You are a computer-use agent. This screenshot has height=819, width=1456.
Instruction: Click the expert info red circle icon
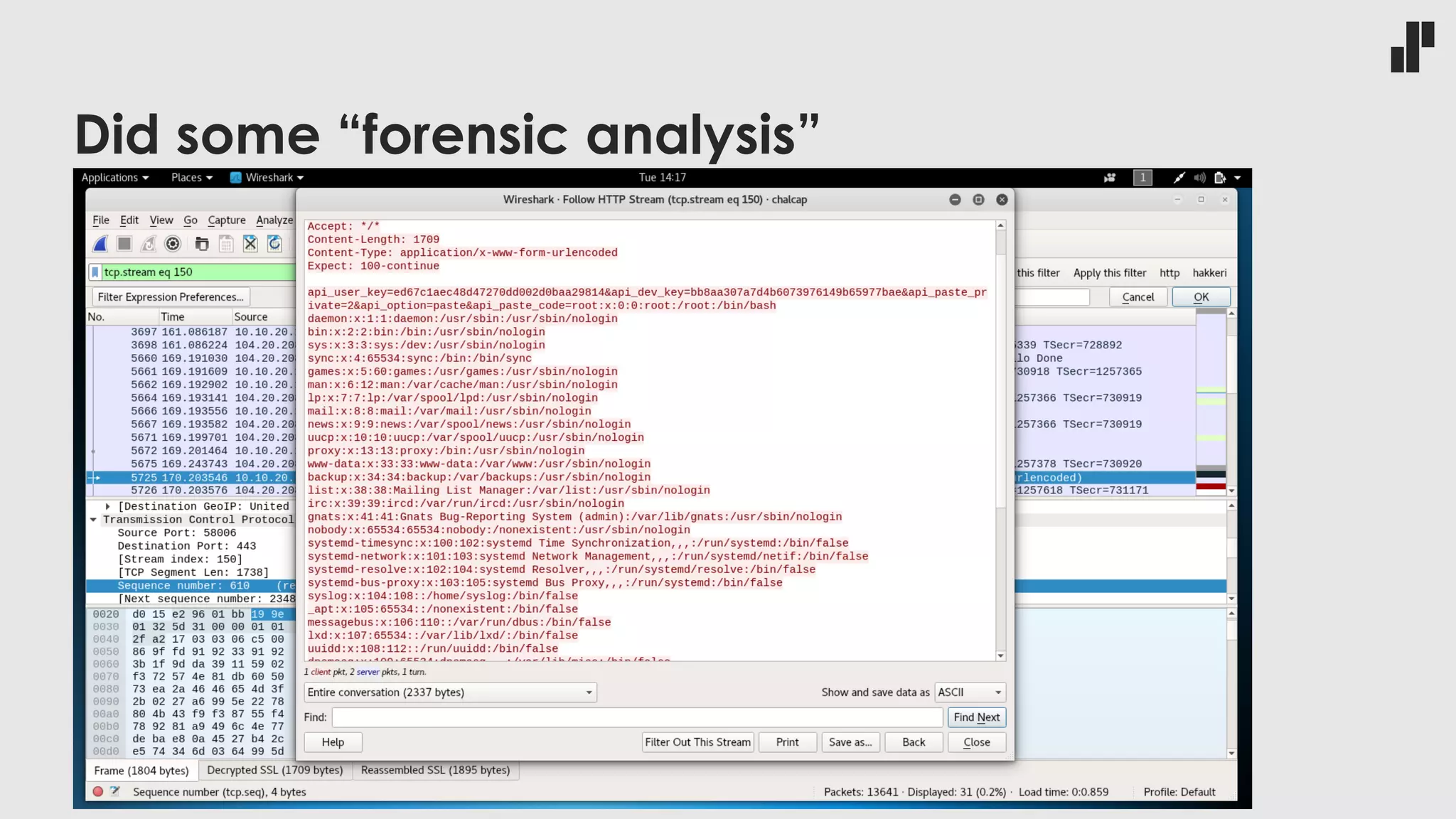[x=98, y=791]
